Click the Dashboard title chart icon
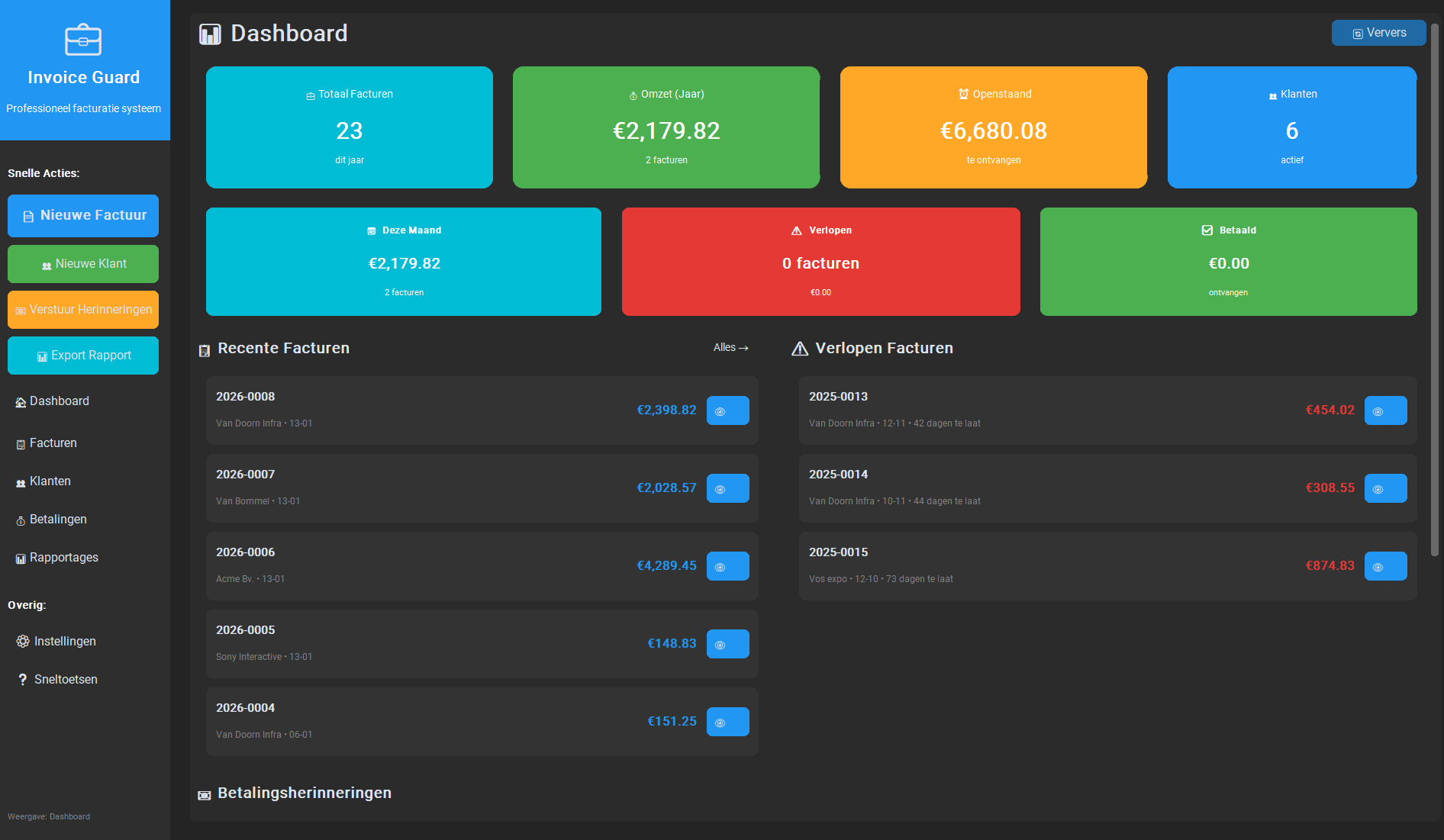This screenshot has width=1444, height=840. pyautogui.click(x=210, y=34)
